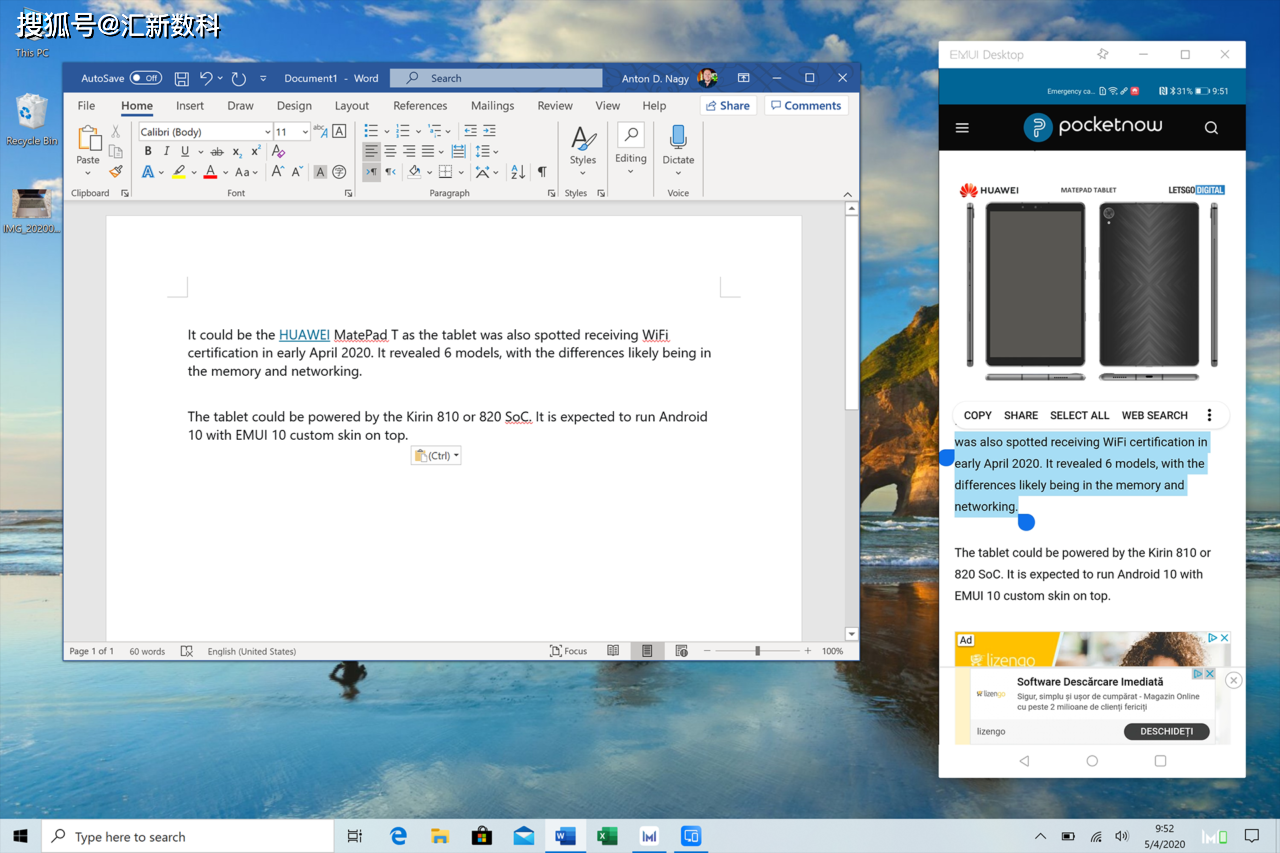This screenshot has height=853, width=1280.
Task: Click the Strikethrough formatting icon
Action: (x=217, y=152)
